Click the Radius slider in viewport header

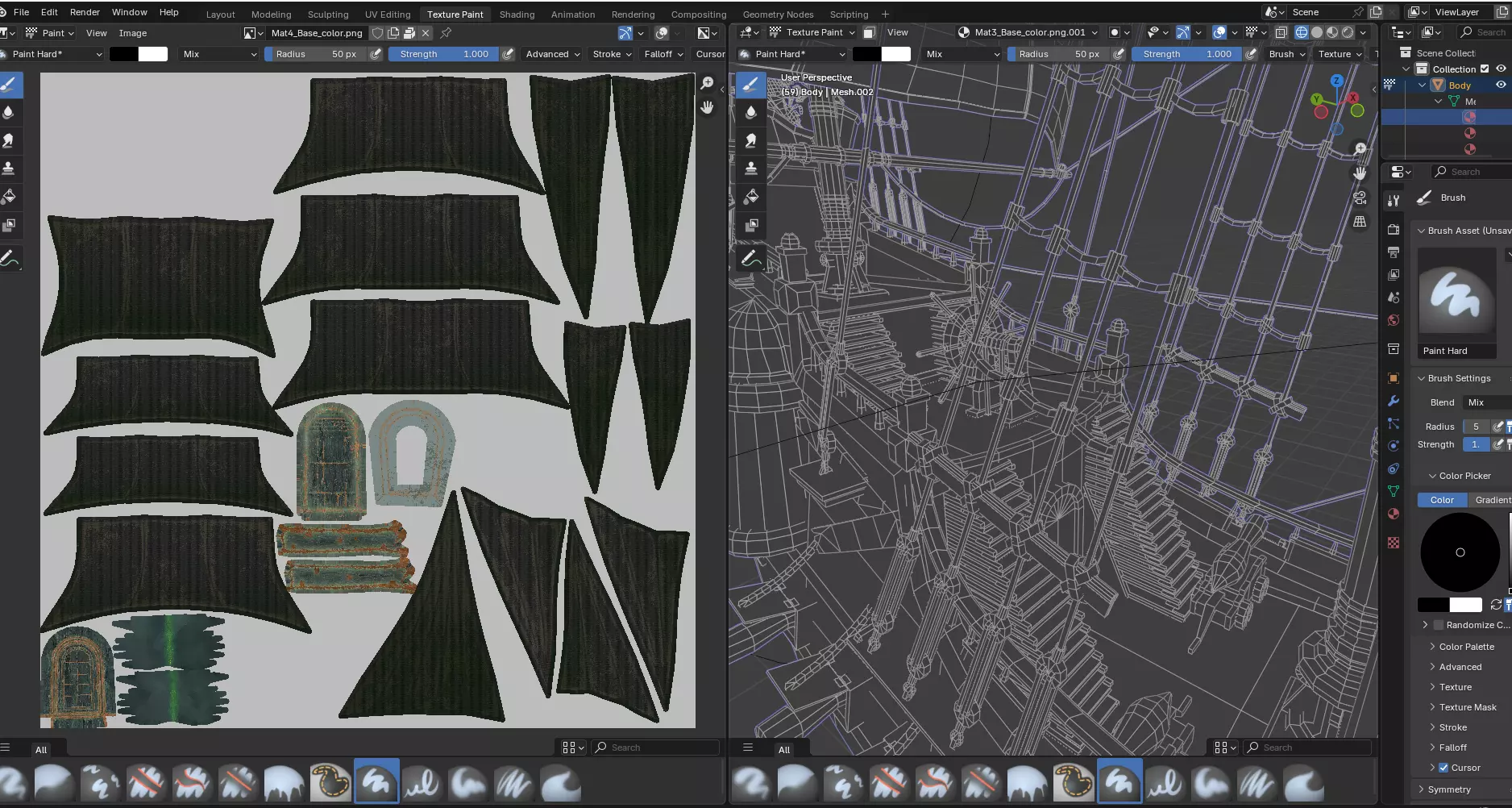tap(1058, 54)
